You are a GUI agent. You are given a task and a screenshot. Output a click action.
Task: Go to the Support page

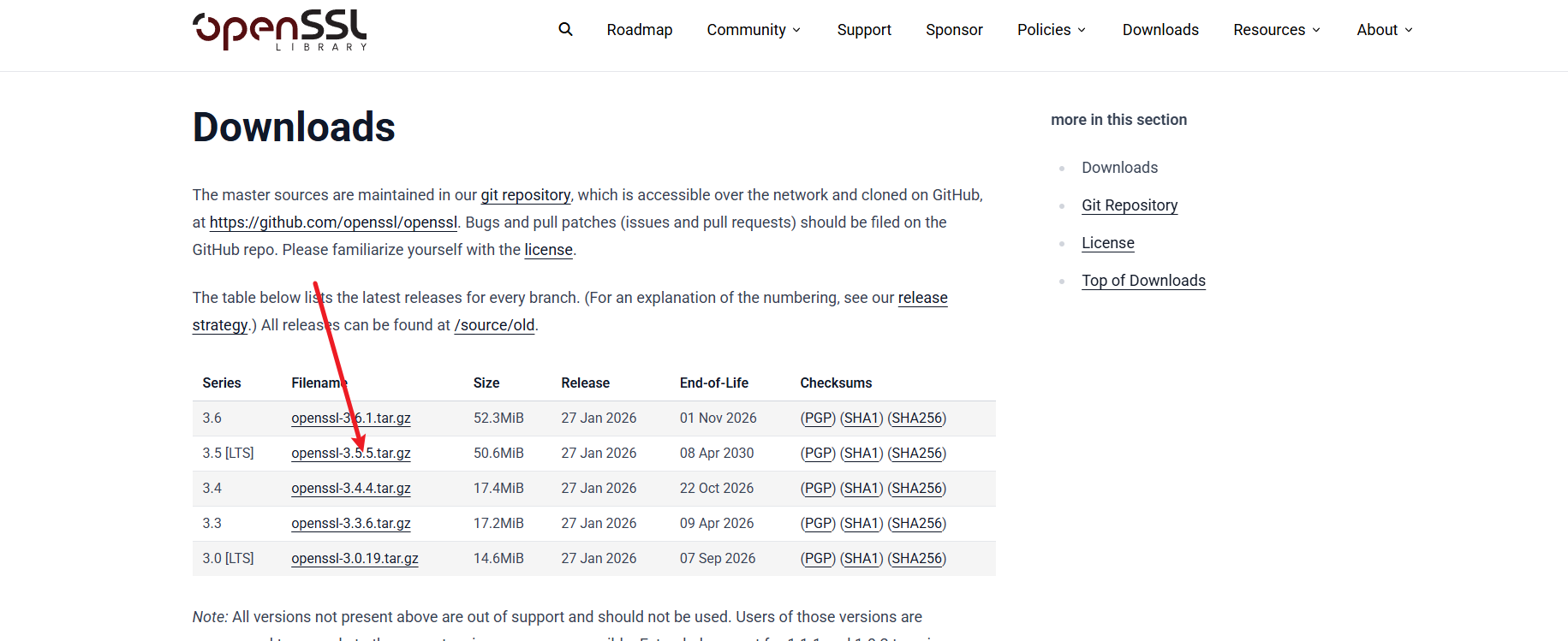tap(863, 30)
